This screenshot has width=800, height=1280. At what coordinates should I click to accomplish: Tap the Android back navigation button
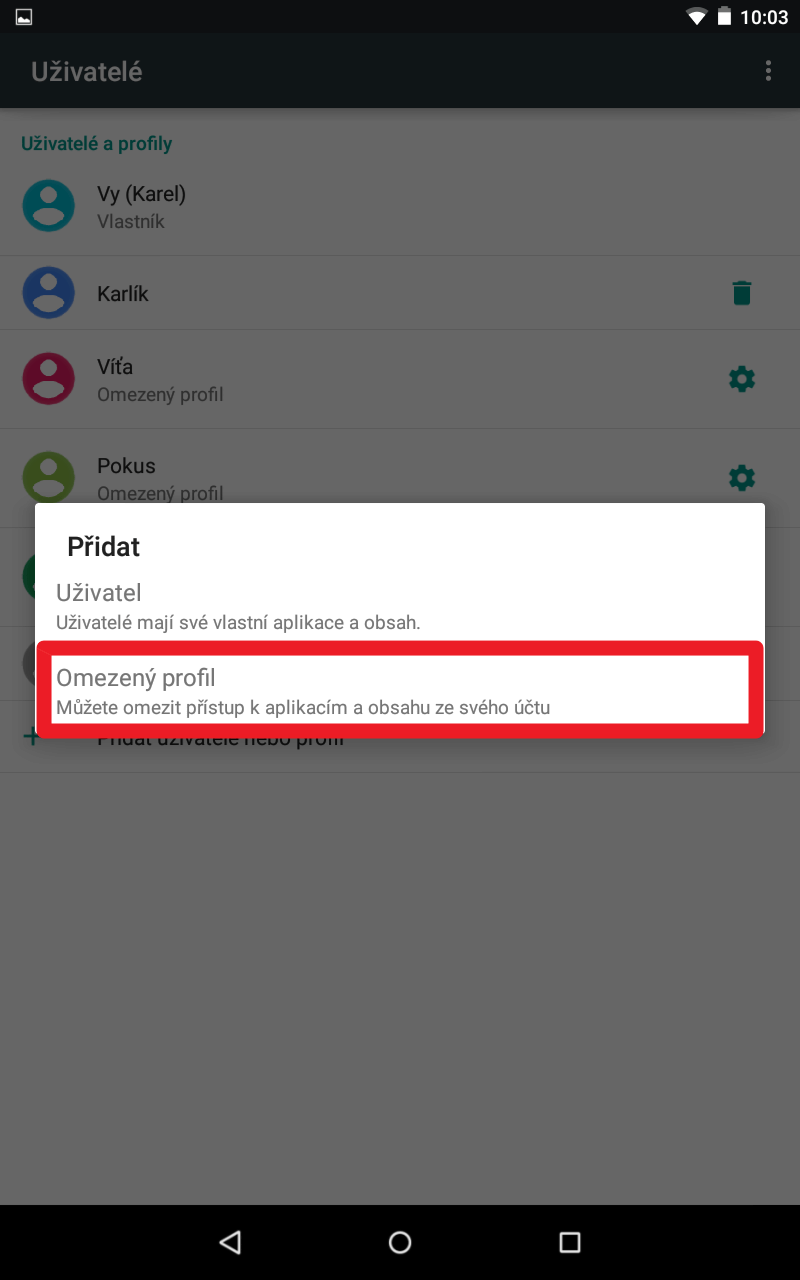(x=230, y=1242)
